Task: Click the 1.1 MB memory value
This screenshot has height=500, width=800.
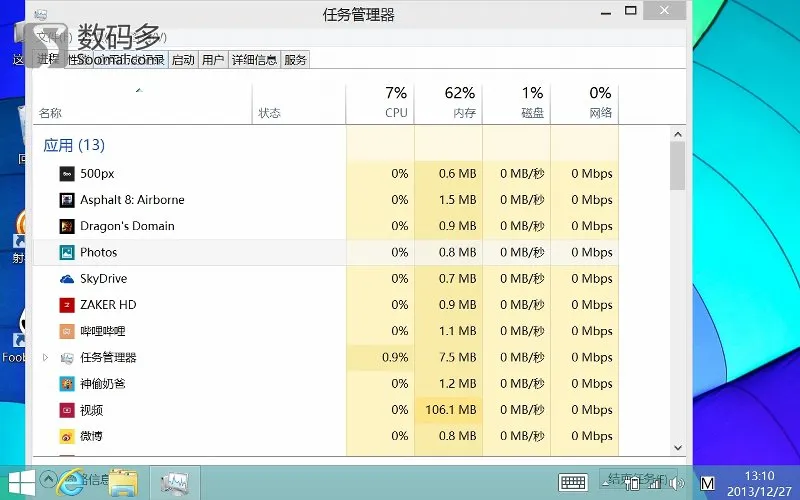Action: click(x=457, y=331)
